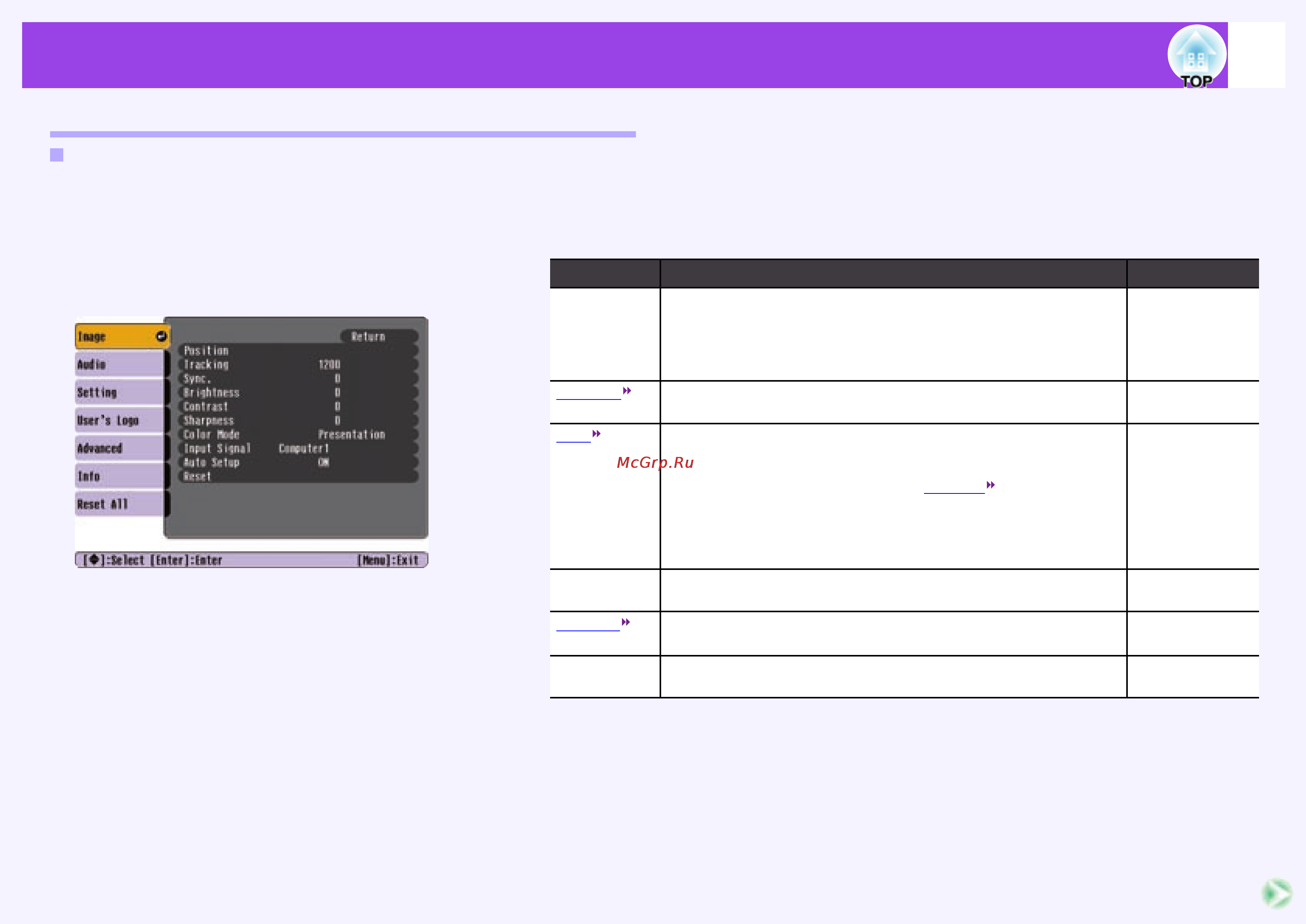Click the glossary arrow icon inside the description column
The height and width of the screenshot is (924, 1306).
click(991, 485)
